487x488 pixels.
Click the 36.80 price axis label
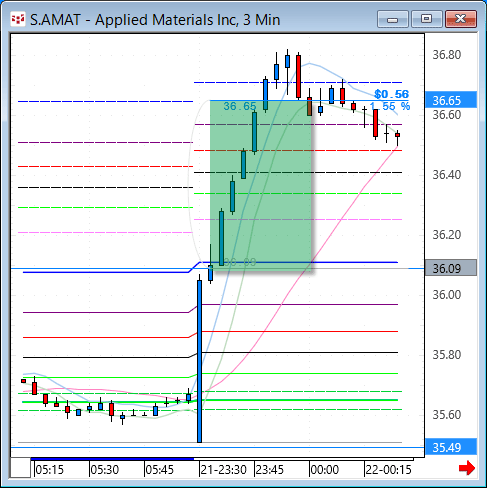click(447, 55)
